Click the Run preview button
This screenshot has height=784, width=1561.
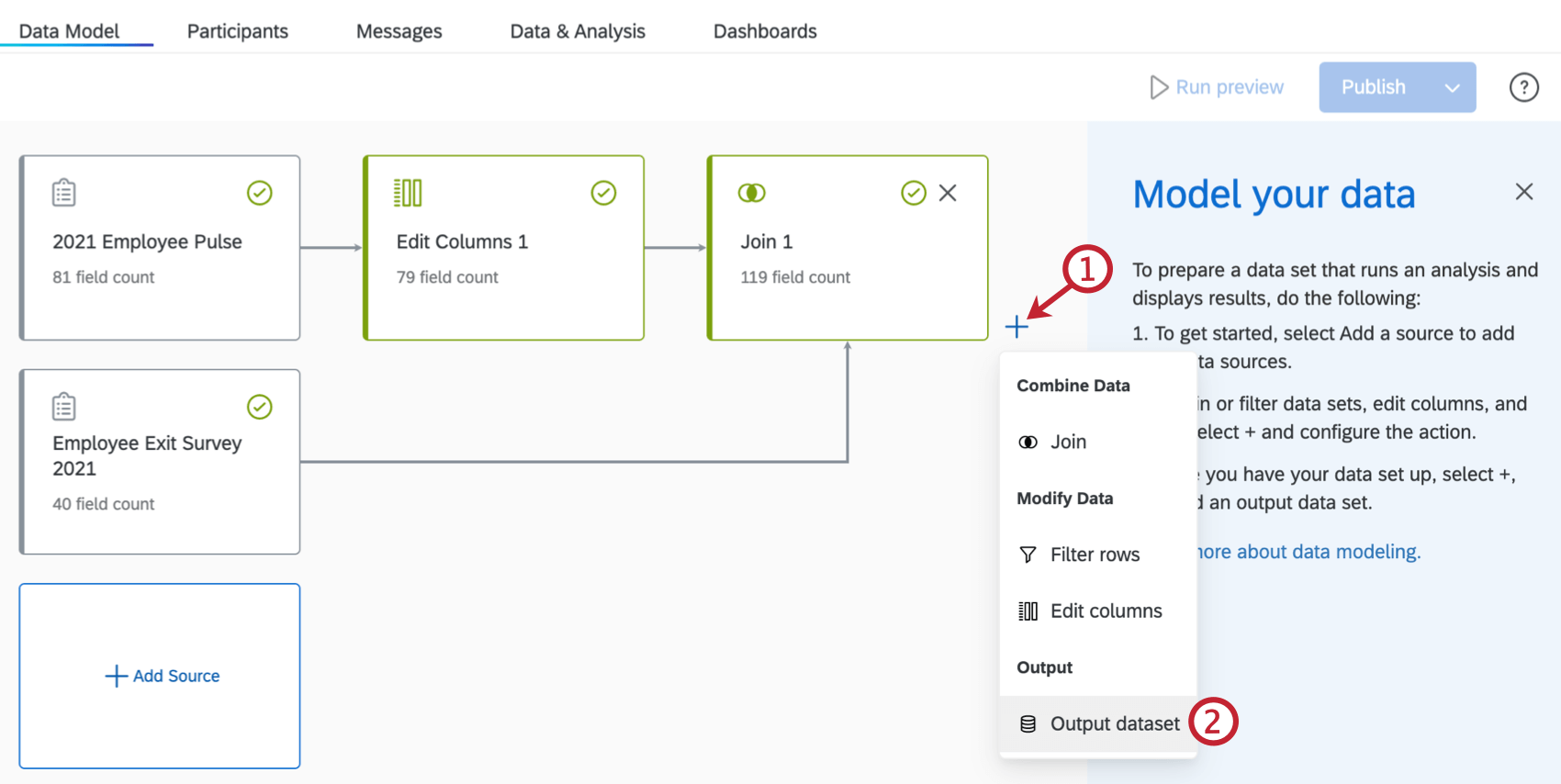[x=1217, y=87]
